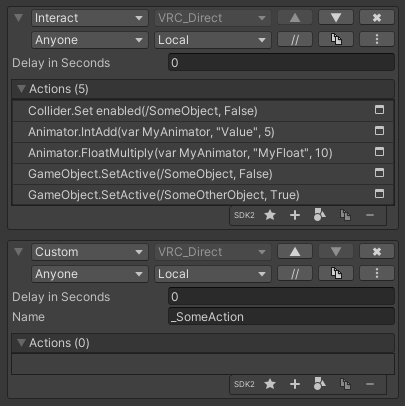The width and height of the screenshot is (405, 406).
Task: Collapse the Interact trigger foldout
Action: tap(19, 17)
